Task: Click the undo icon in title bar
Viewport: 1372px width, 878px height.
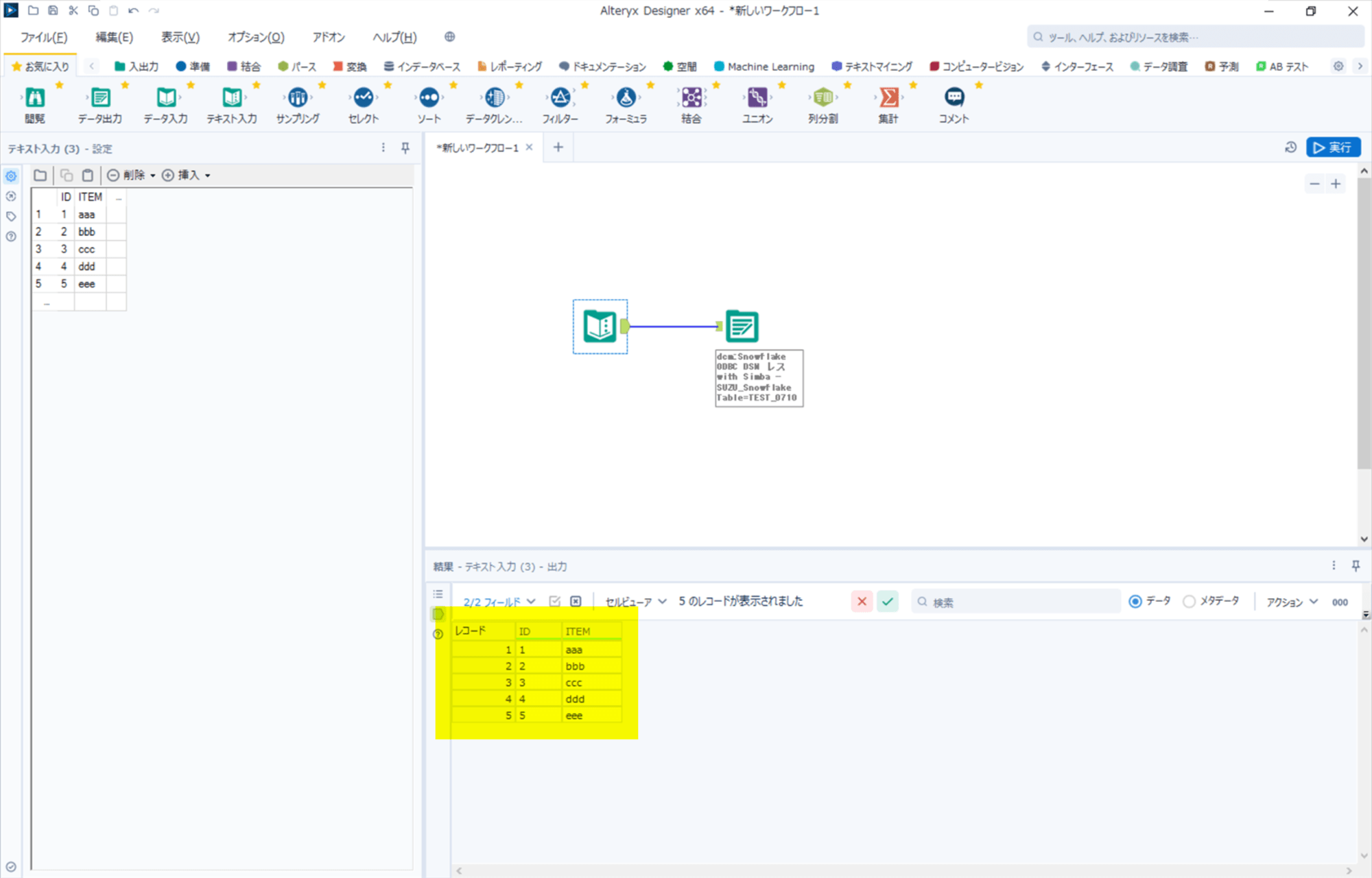Action: tap(133, 11)
